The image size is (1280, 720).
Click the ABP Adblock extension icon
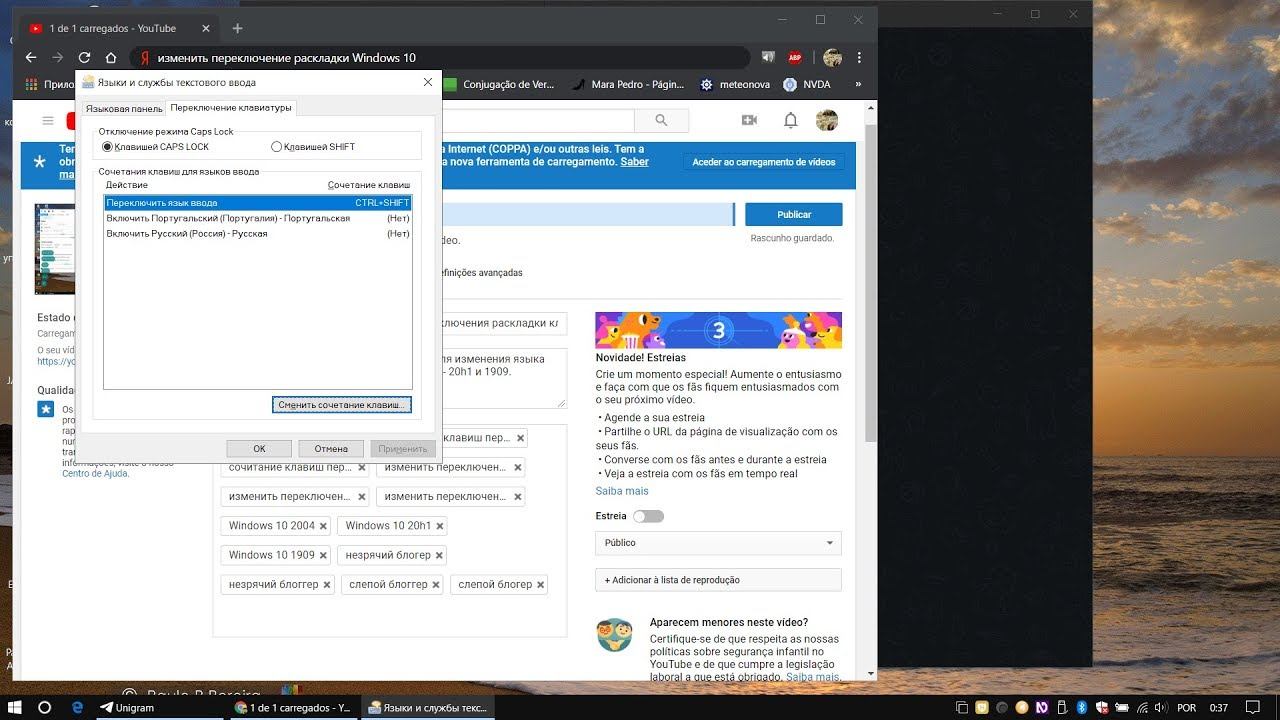click(x=795, y=58)
